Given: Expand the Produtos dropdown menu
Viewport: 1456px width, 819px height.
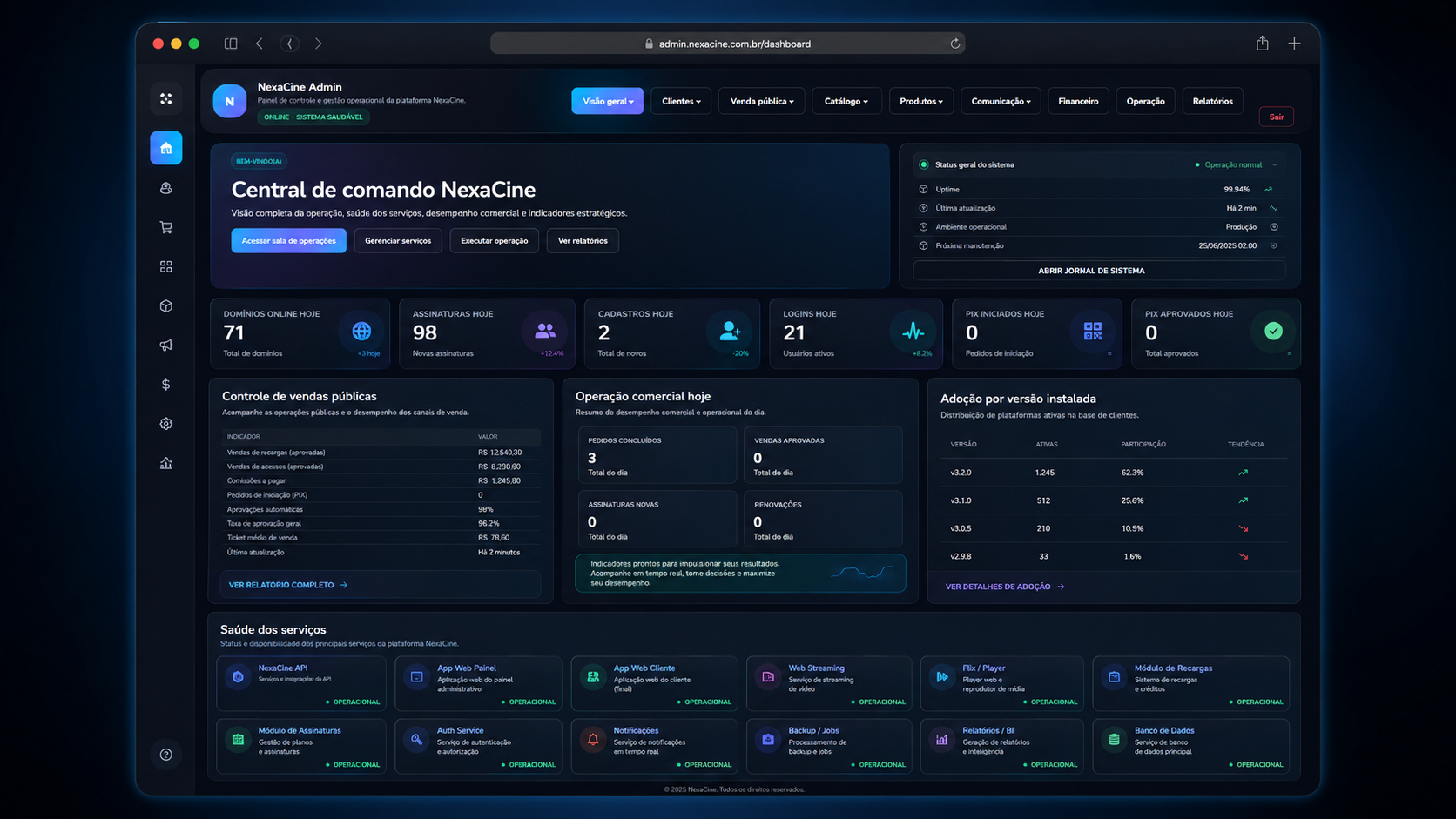Looking at the screenshot, I should coord(921,101).
